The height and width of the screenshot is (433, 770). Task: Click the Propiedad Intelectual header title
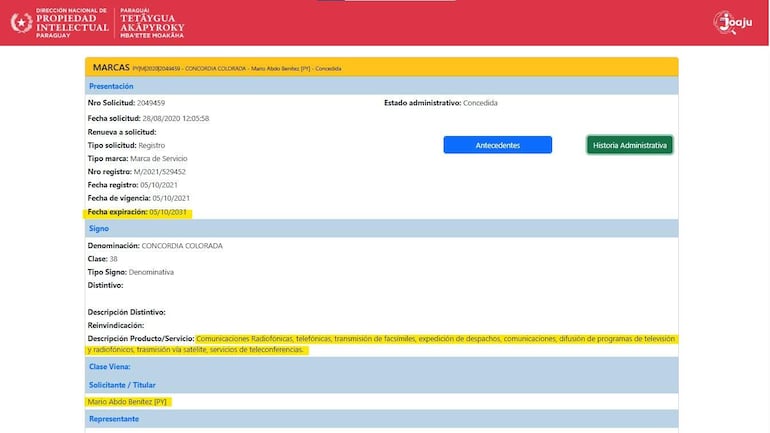[x=72, y=23]
